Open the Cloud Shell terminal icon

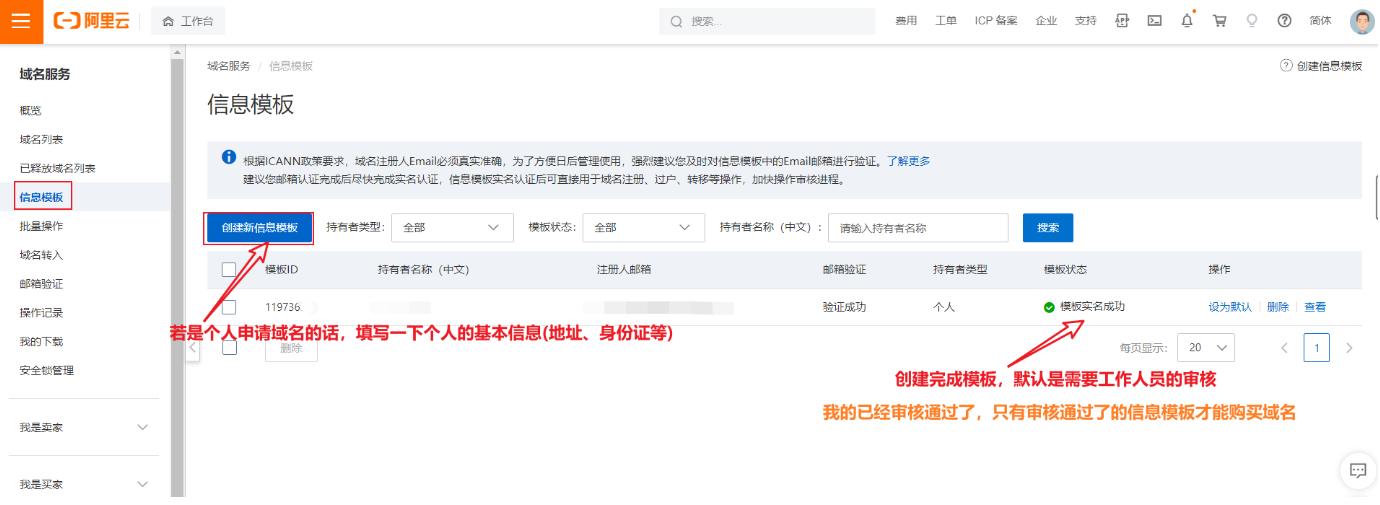pos(1154,21)
